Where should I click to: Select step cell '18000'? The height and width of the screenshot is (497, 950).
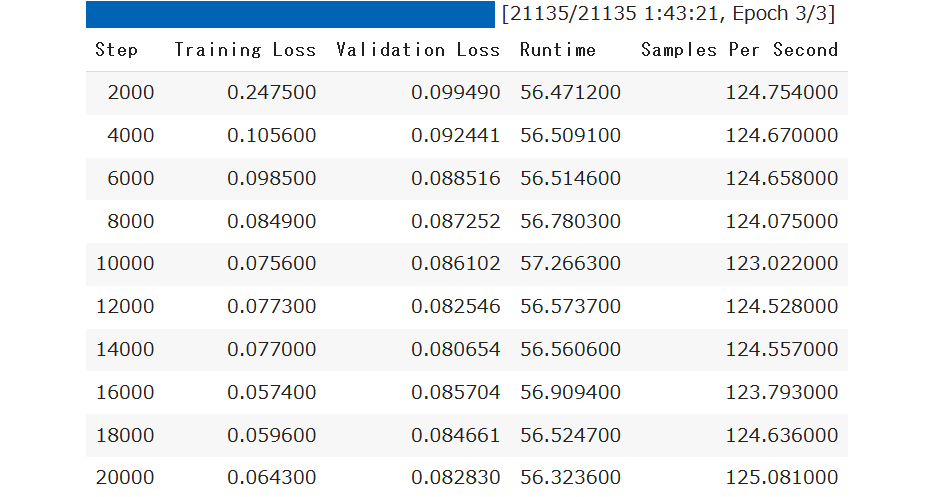pos(125,436)
